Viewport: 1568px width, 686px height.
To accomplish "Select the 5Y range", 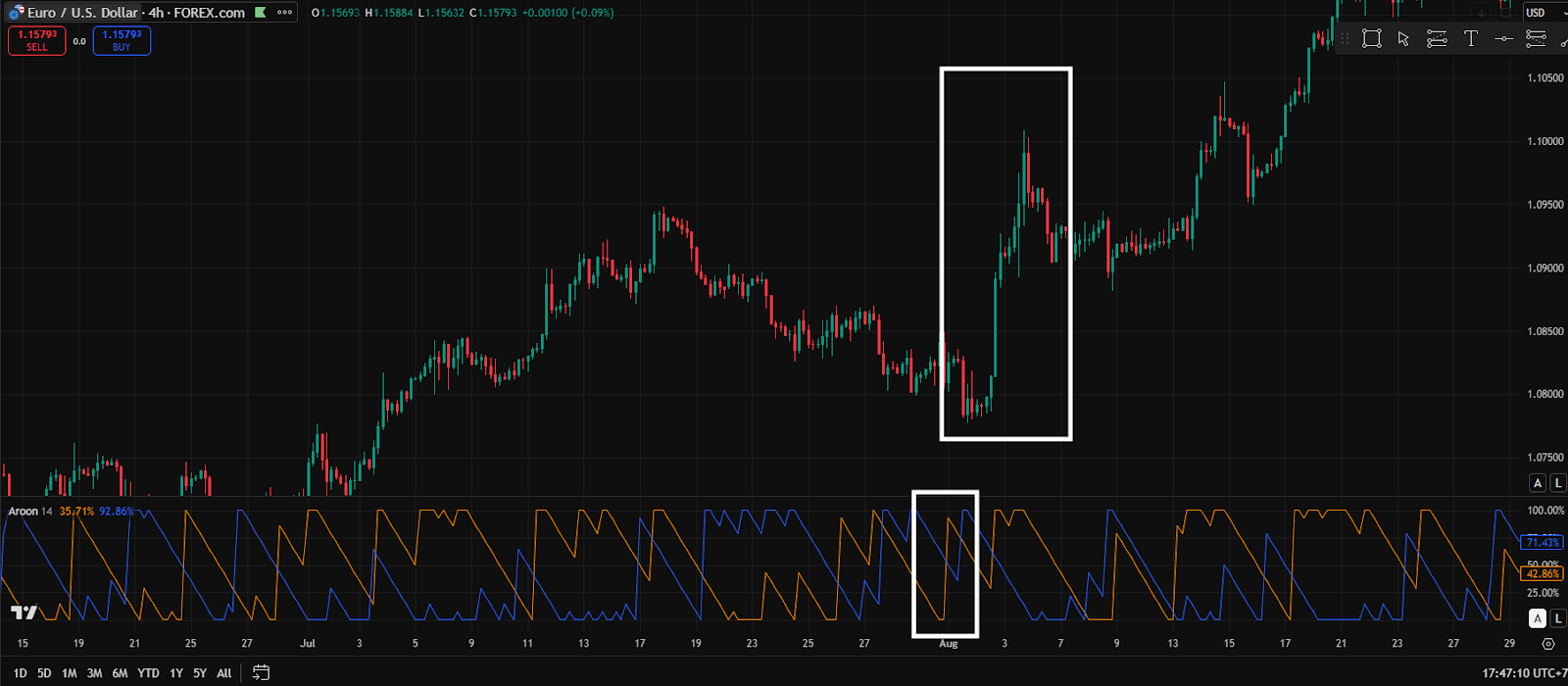I will pyautogui.click(x=200, y=673).
